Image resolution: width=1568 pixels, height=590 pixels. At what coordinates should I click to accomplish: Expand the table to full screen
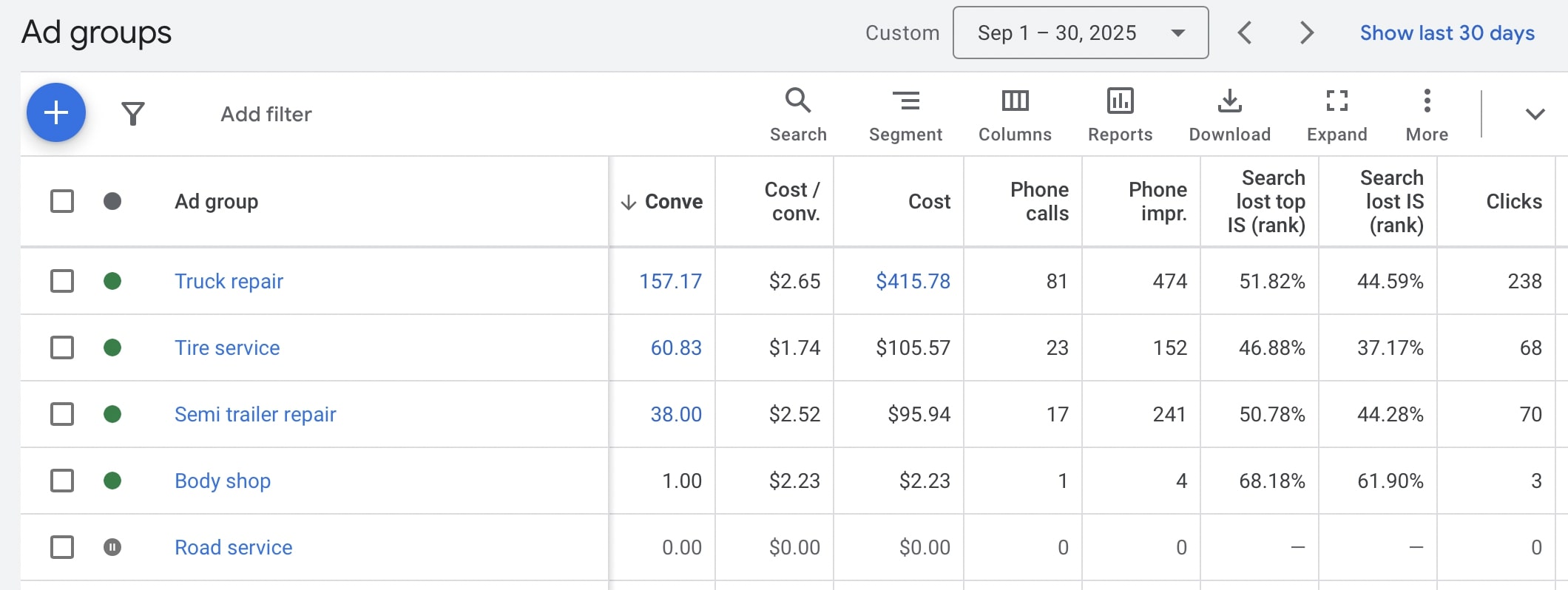tap(1336, 114)
